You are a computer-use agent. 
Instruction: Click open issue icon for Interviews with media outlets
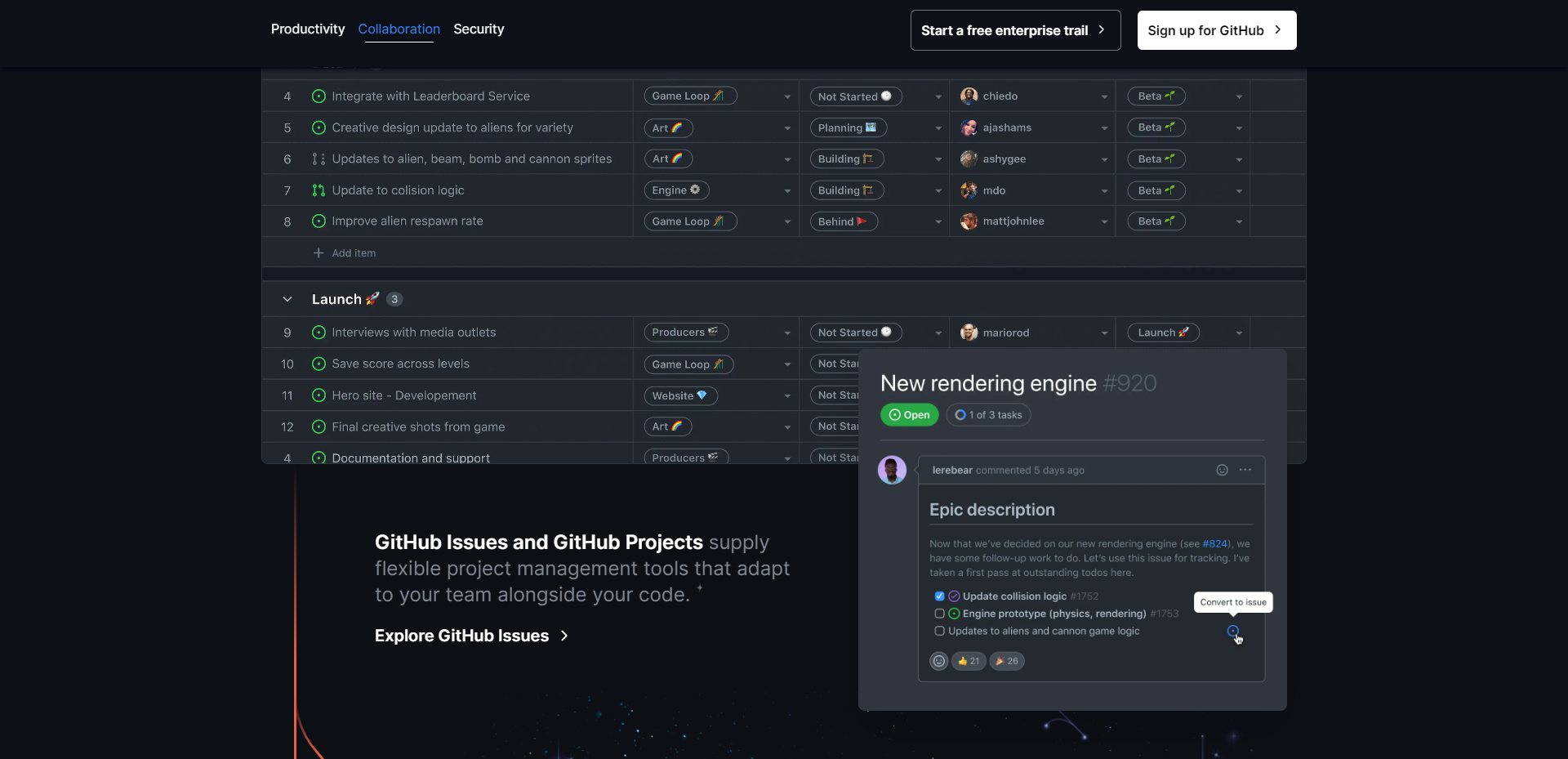(x=318, y=333)
